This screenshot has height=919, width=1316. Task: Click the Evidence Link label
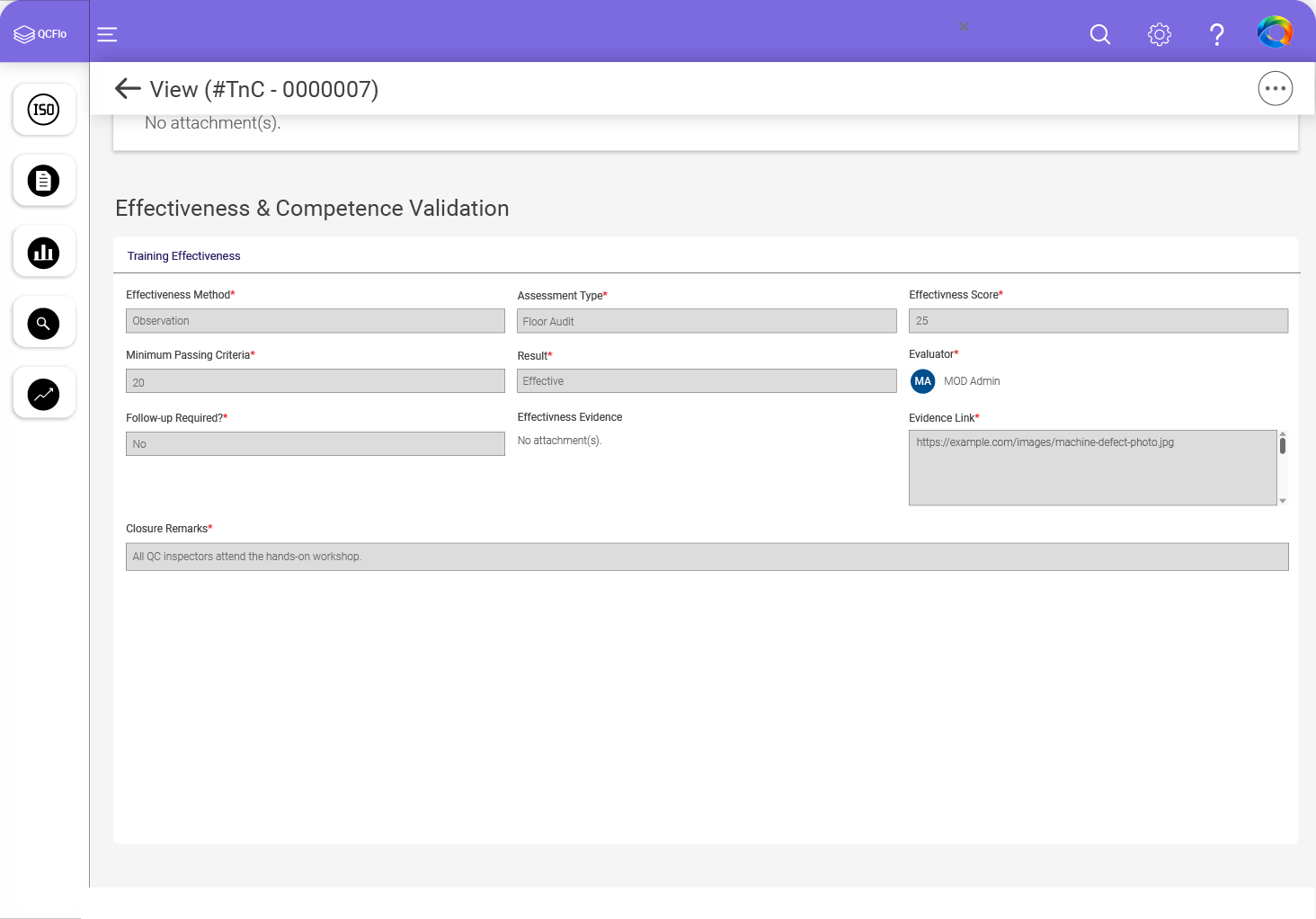944,418
